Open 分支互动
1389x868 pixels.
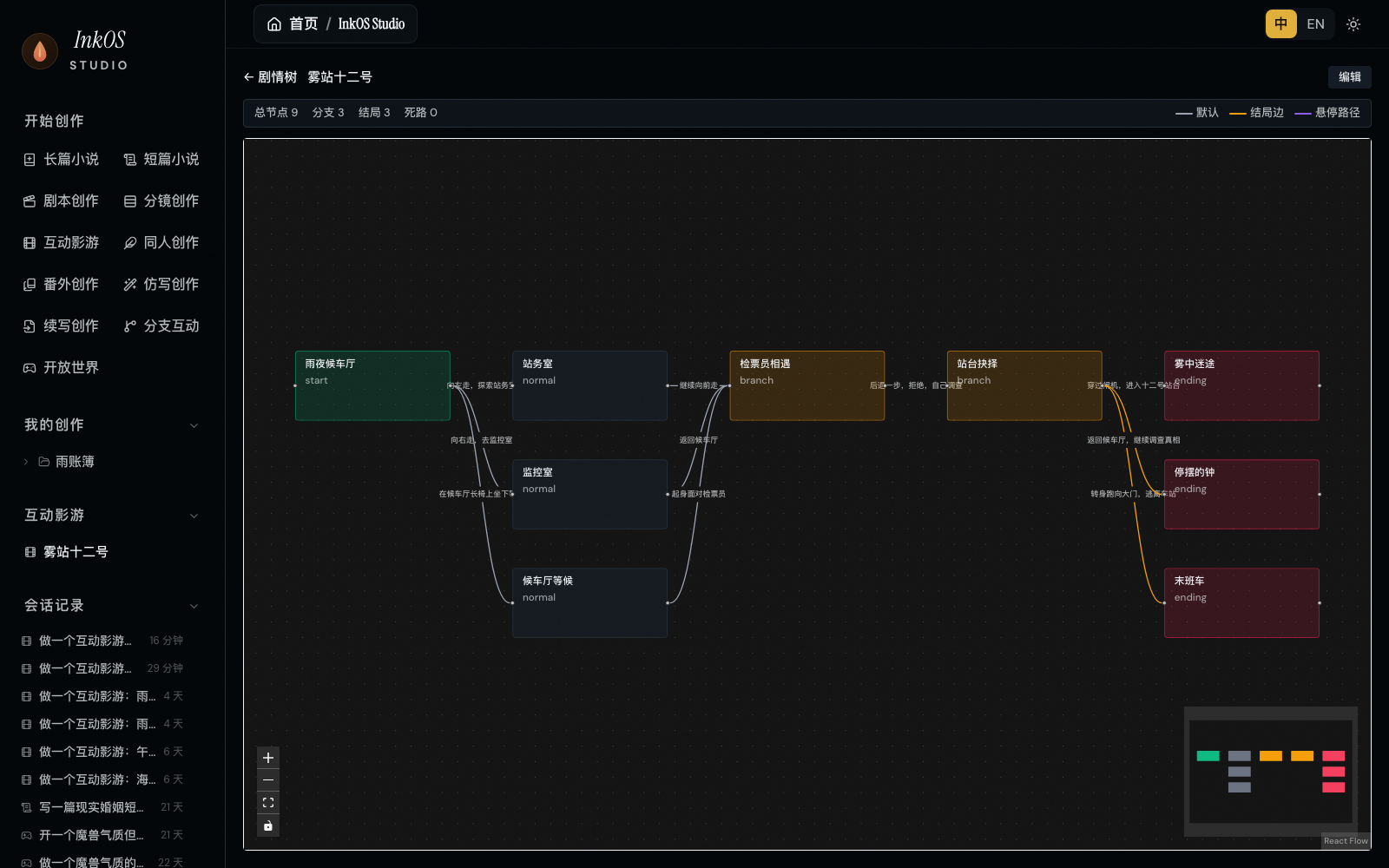click(x=161, y=326)
